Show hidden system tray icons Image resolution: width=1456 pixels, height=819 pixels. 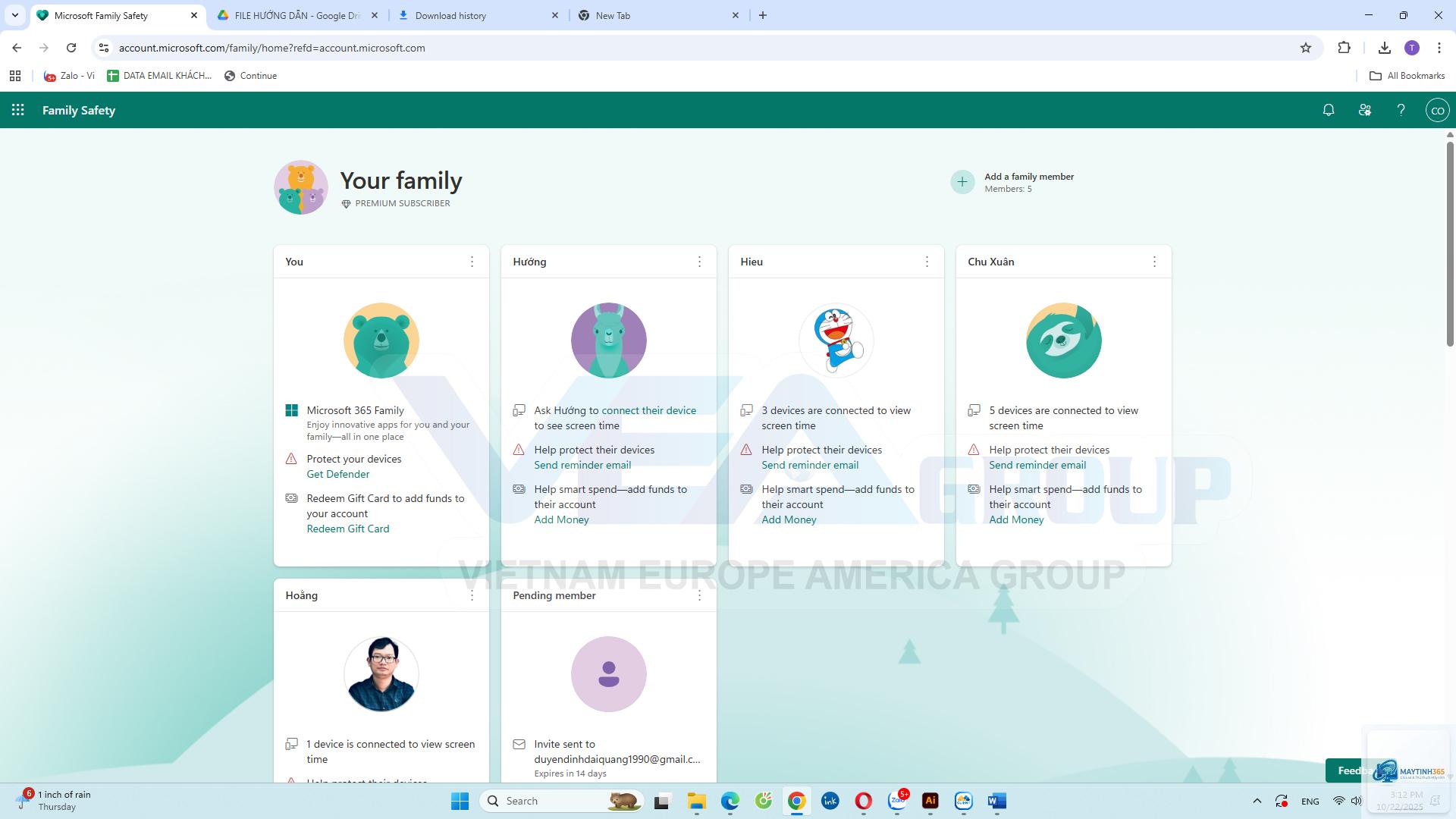[x=1257, y=801]
